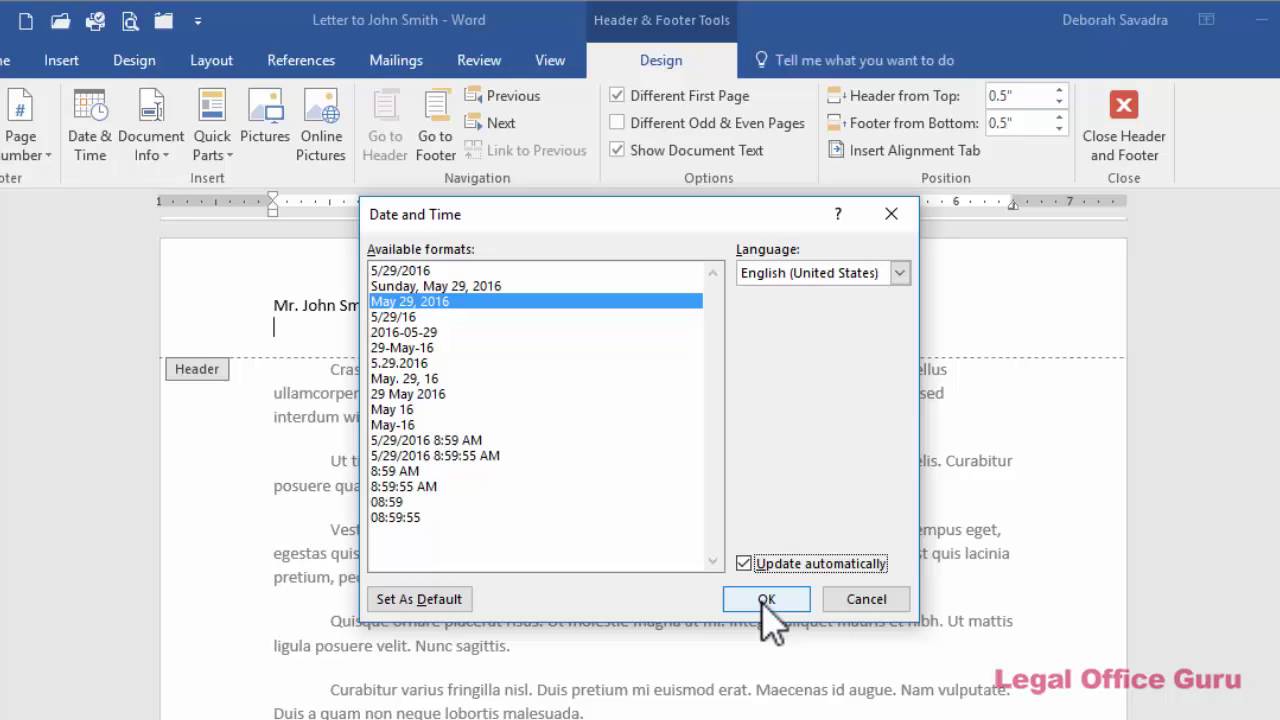Open the Review tab
Screen dimensions: 1280x720
click(x=479, y=60)
